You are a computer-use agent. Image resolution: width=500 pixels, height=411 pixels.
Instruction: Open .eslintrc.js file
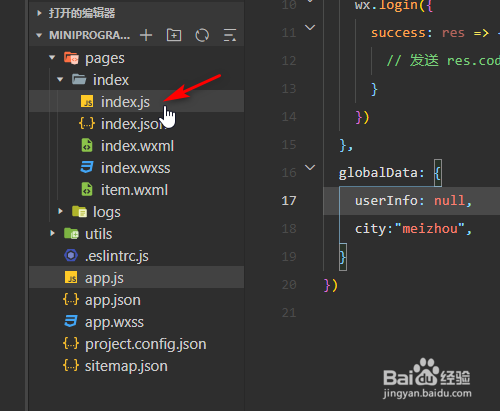click(137, 256)
